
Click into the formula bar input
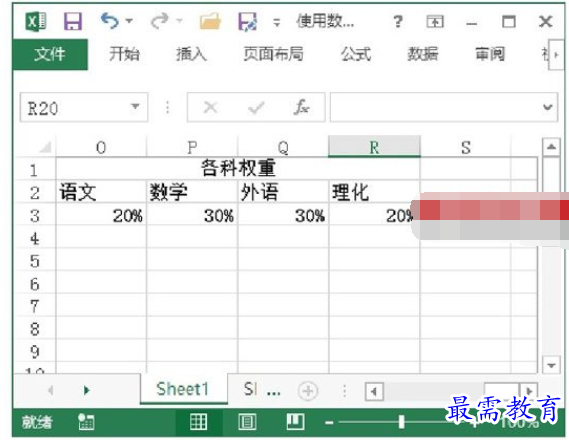[x=435, y=107]
